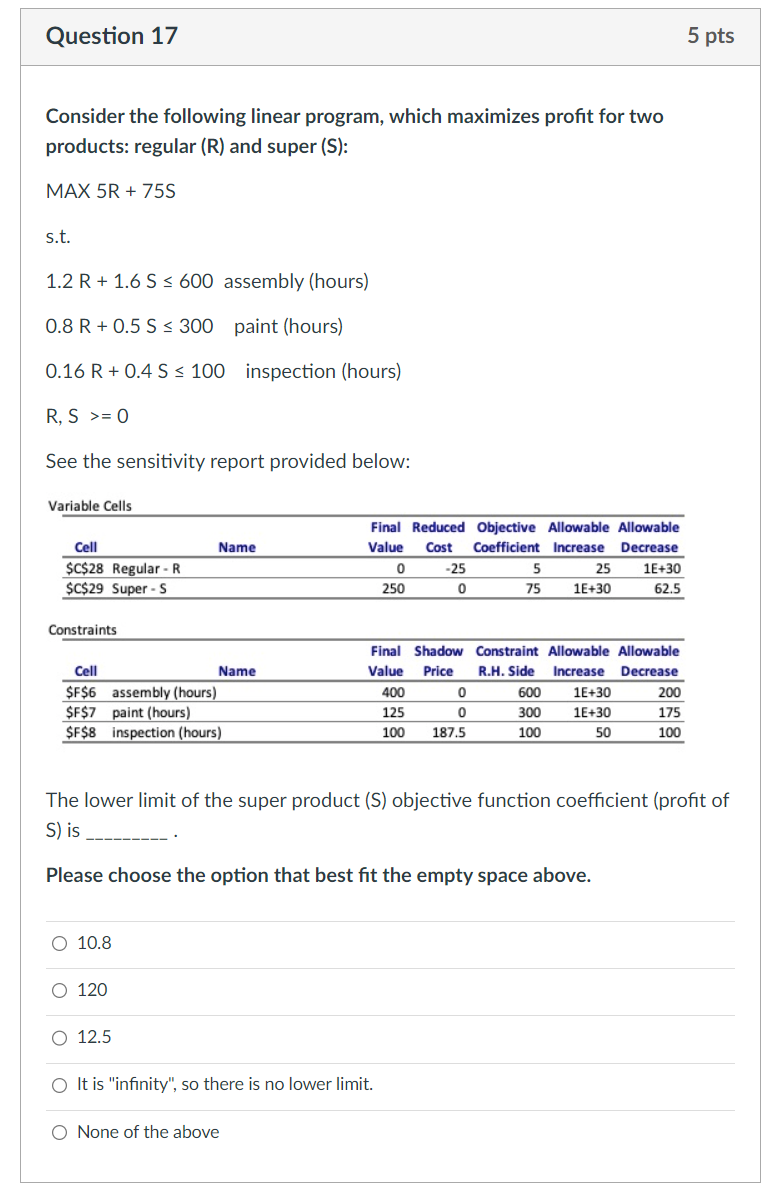Choose the infinity no lower limit option

point(60,1085)
